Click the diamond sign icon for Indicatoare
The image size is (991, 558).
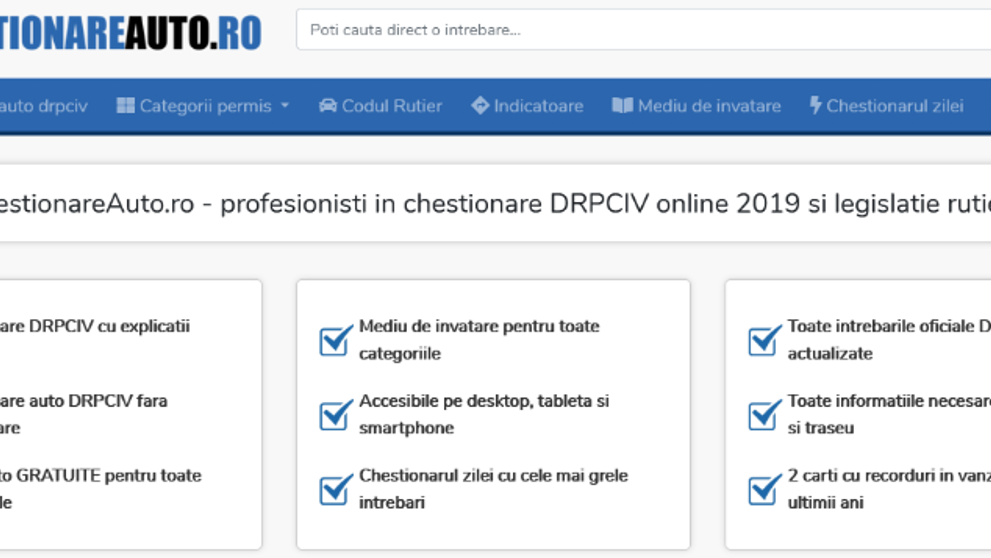coord(480,106)
